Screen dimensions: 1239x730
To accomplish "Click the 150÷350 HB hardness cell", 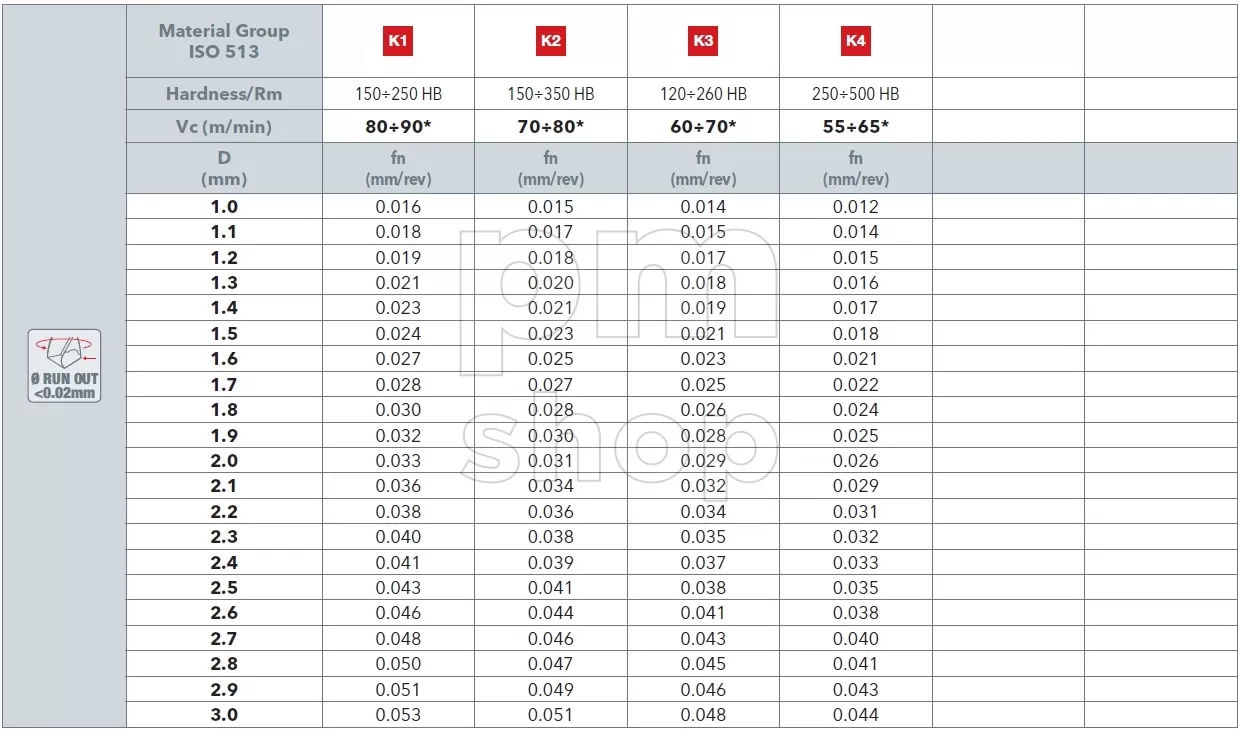I will (x=551, y=94).
